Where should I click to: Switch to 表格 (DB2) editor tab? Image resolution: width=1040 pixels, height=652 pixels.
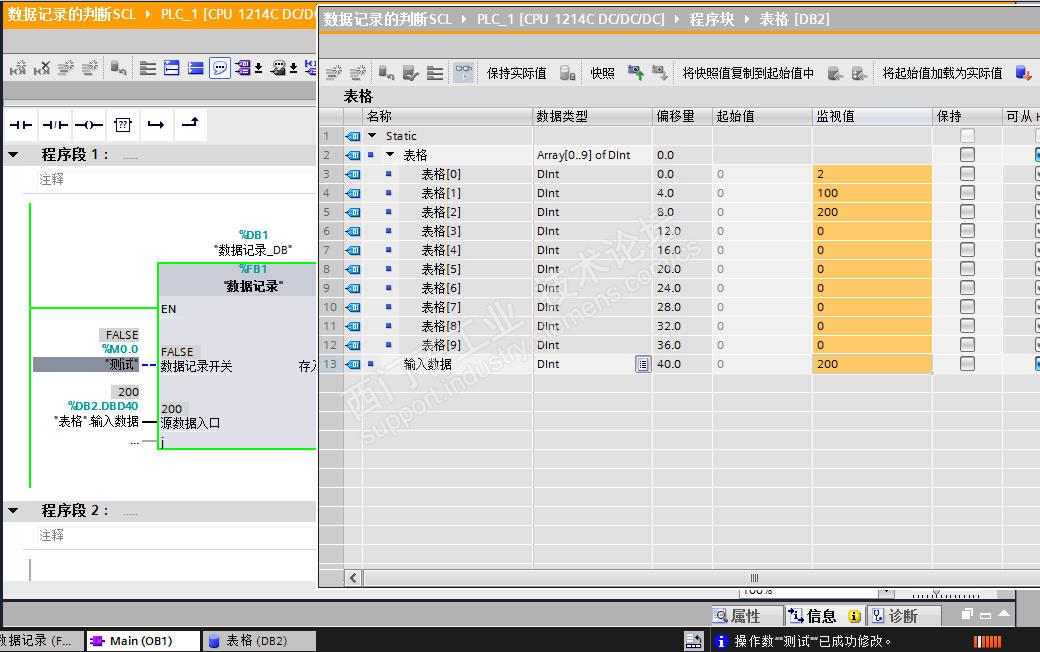[259, 641]
